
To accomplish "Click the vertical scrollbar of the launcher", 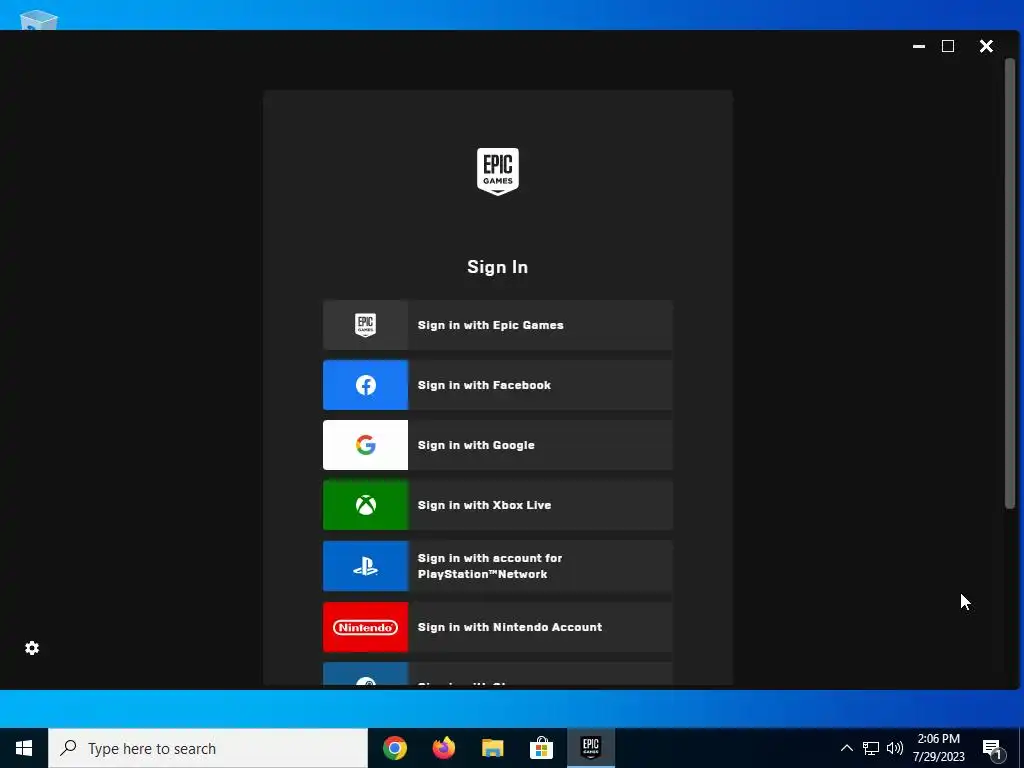I will coord(1010,283).
